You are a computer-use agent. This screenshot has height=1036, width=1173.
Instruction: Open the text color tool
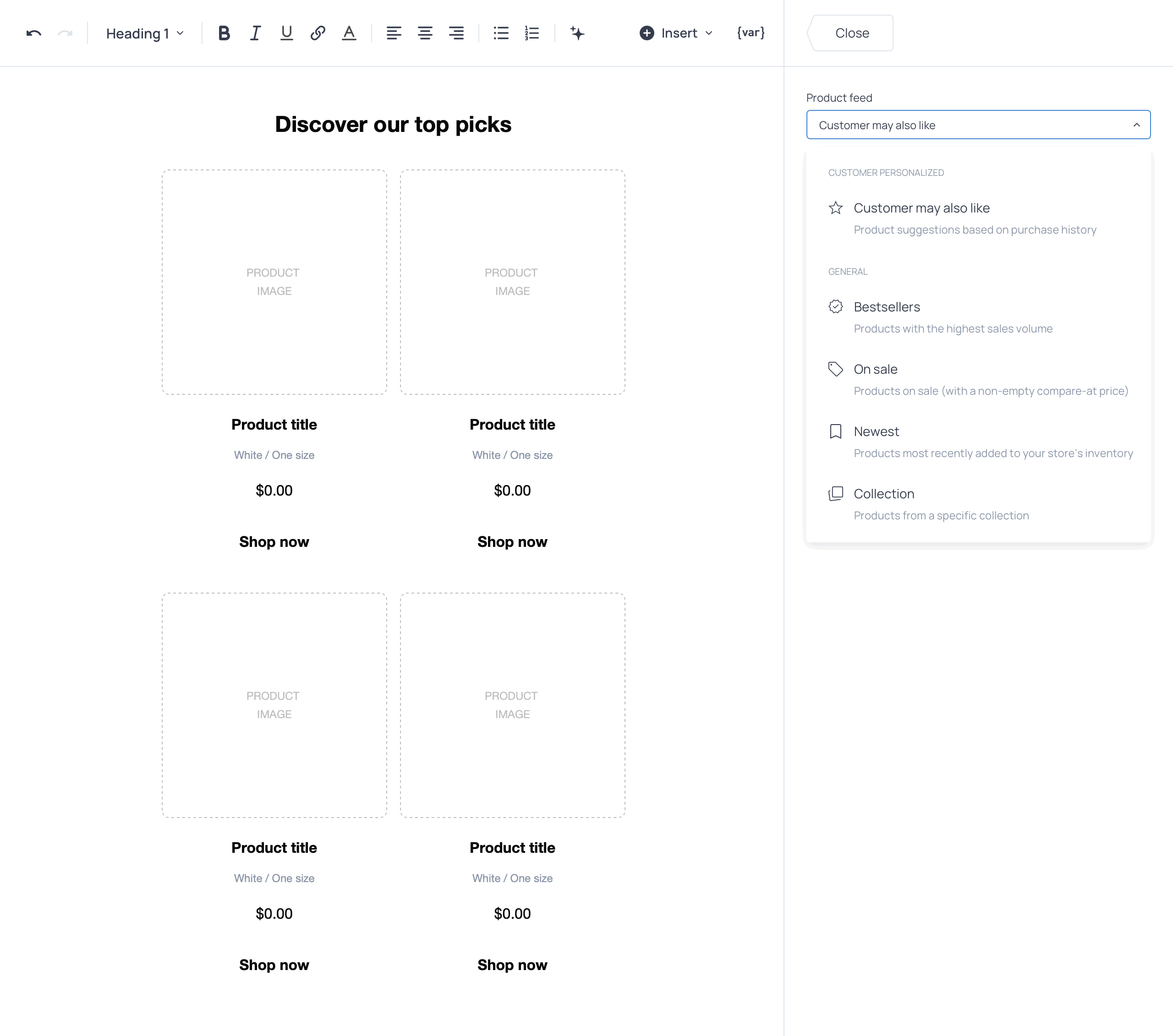[x=349, y=33]
